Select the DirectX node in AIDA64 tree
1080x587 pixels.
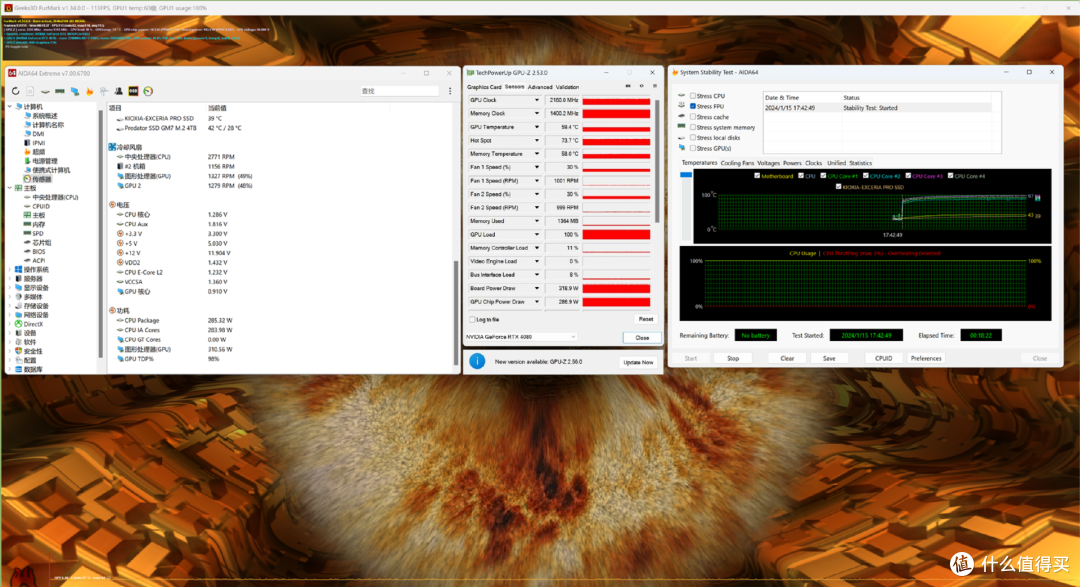tap(29, 324)
